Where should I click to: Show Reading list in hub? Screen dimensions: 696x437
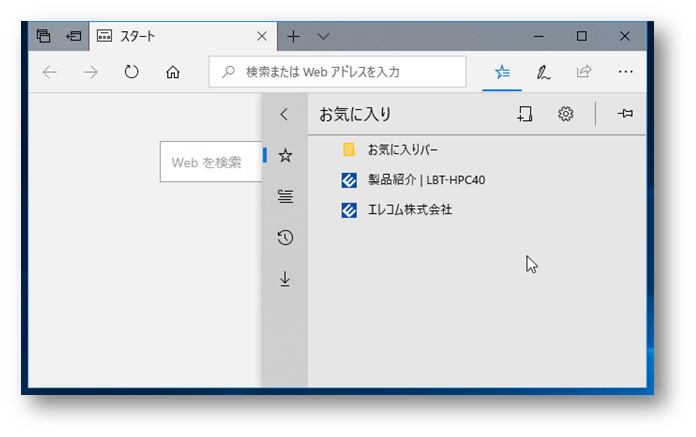(285, 196)
